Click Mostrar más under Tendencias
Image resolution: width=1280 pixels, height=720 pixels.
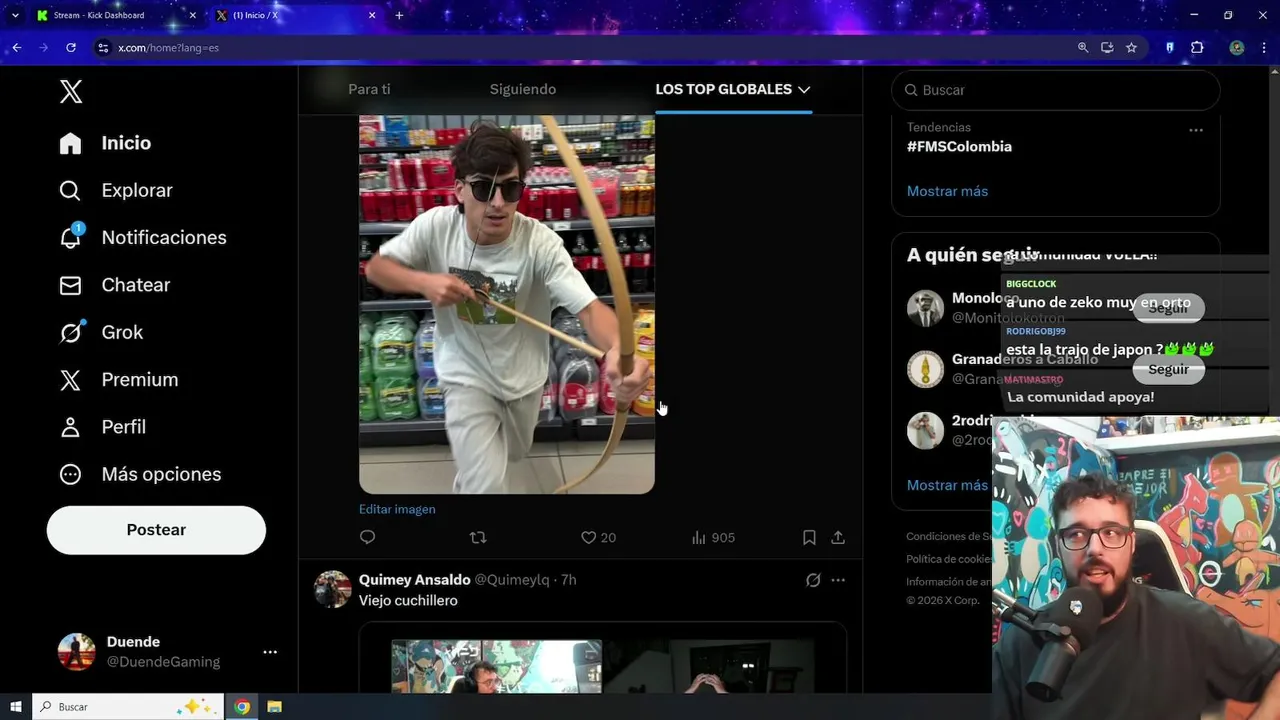947,191
